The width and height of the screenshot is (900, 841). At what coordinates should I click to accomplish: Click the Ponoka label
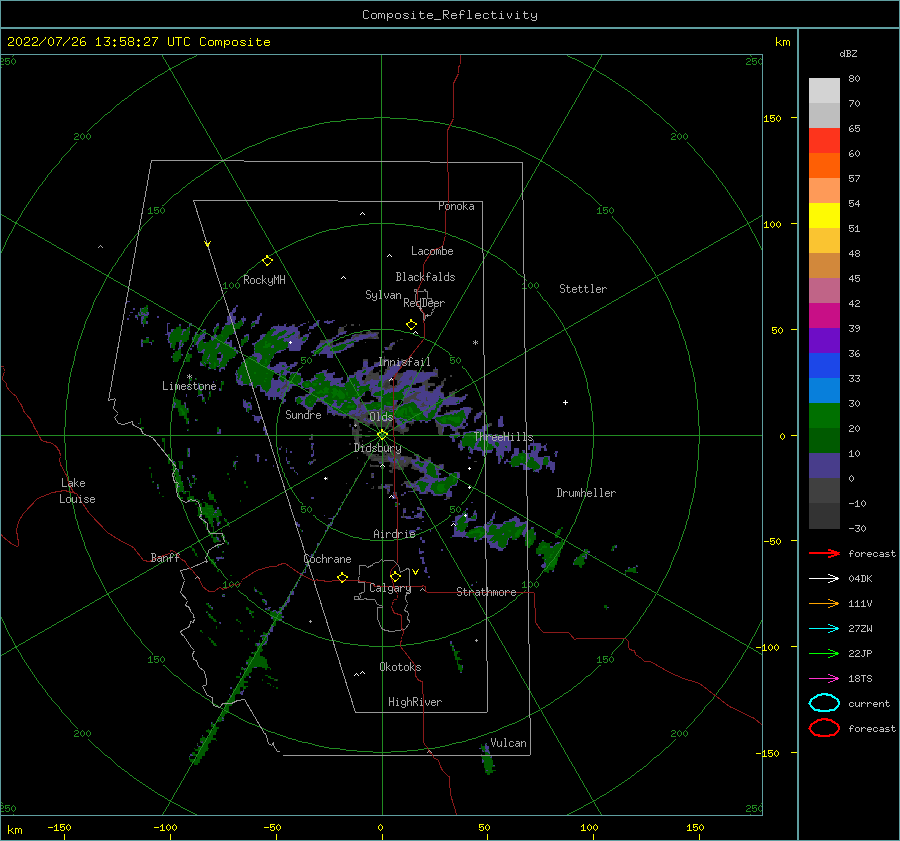point(456,206)
